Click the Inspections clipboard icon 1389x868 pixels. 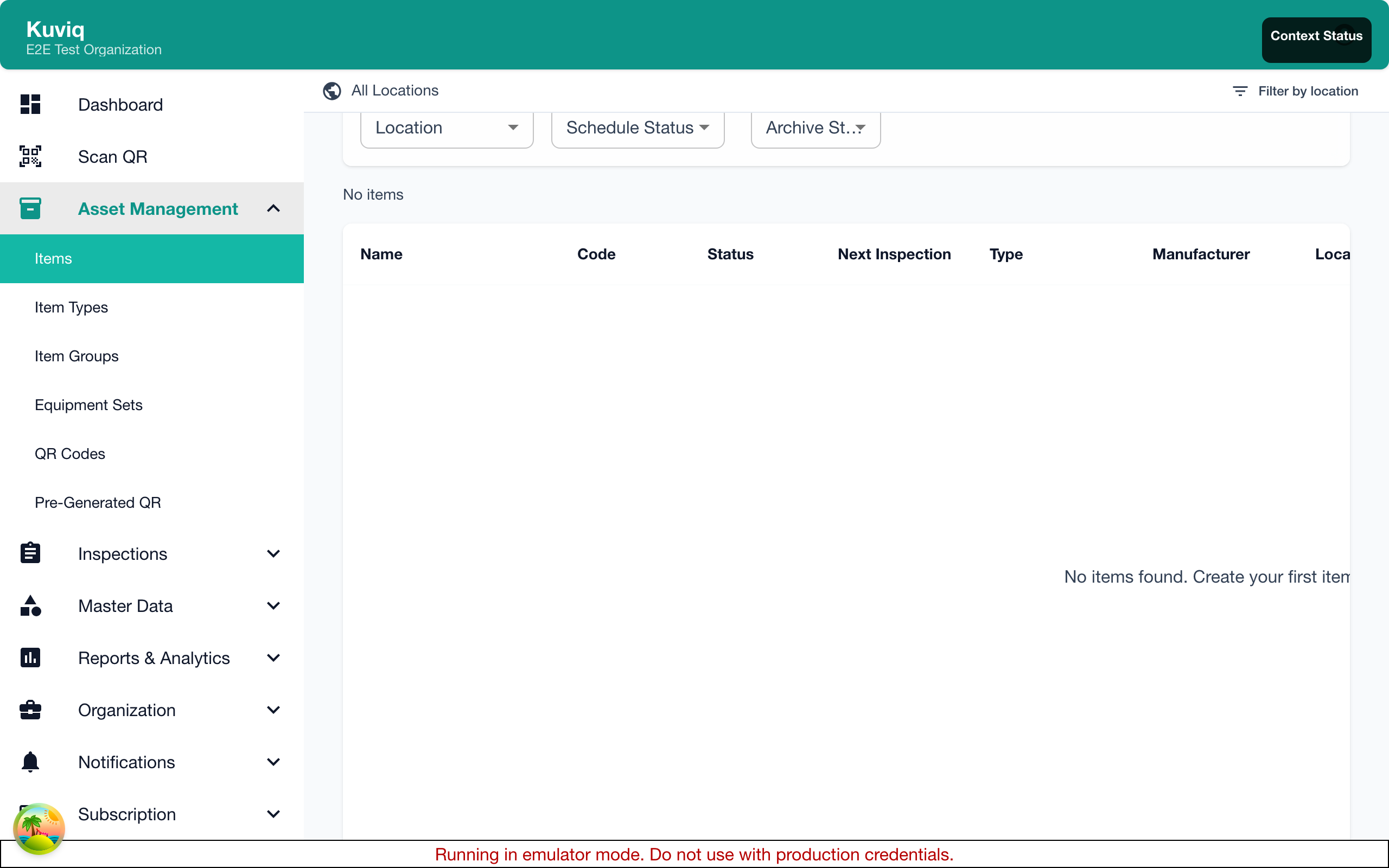pyautogui.click(x=30, y=553)
